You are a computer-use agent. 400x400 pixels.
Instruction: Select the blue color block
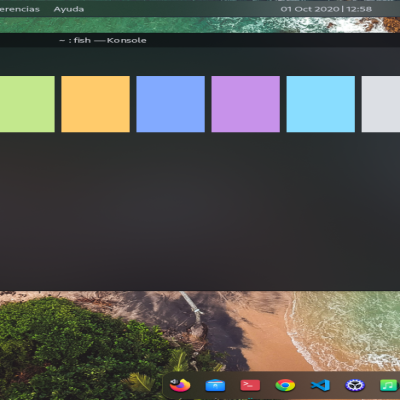tap(170, 104)
